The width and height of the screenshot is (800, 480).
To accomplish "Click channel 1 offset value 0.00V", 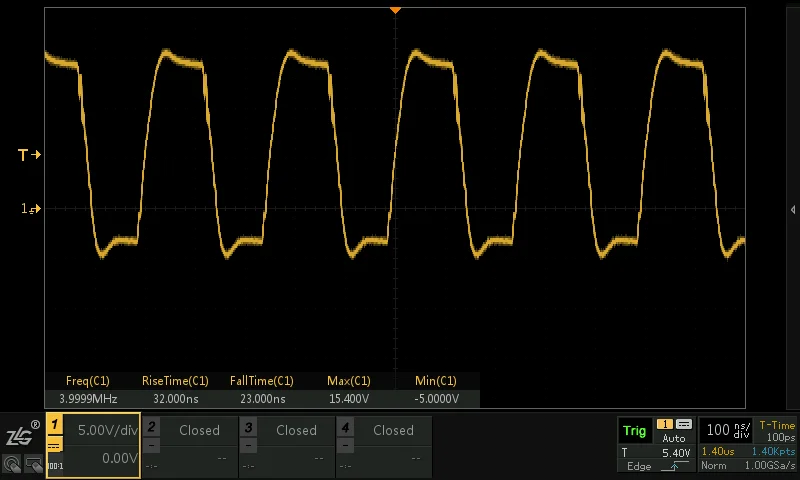I will point(119,459).
